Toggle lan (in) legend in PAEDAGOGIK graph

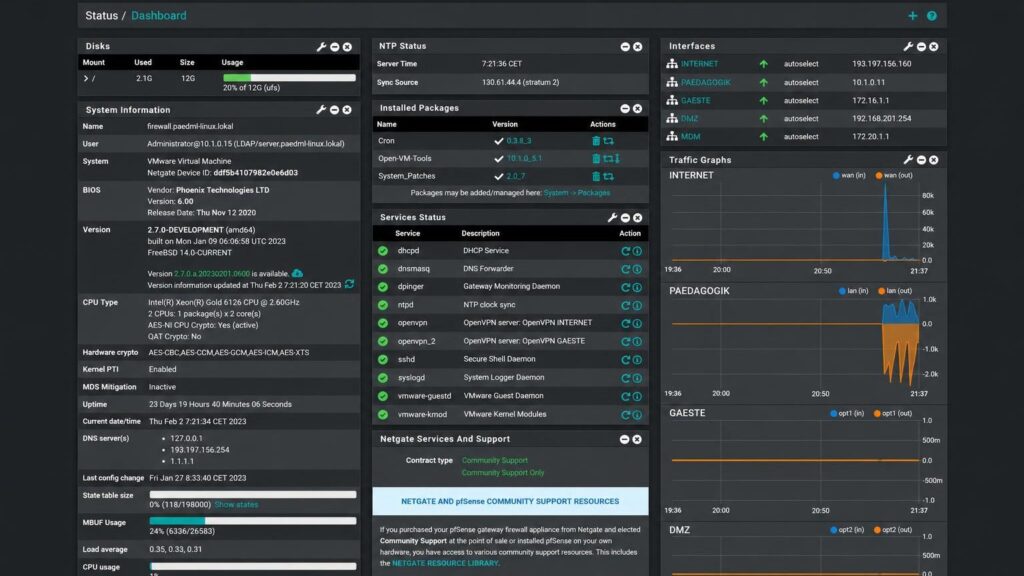pos(854,291)
